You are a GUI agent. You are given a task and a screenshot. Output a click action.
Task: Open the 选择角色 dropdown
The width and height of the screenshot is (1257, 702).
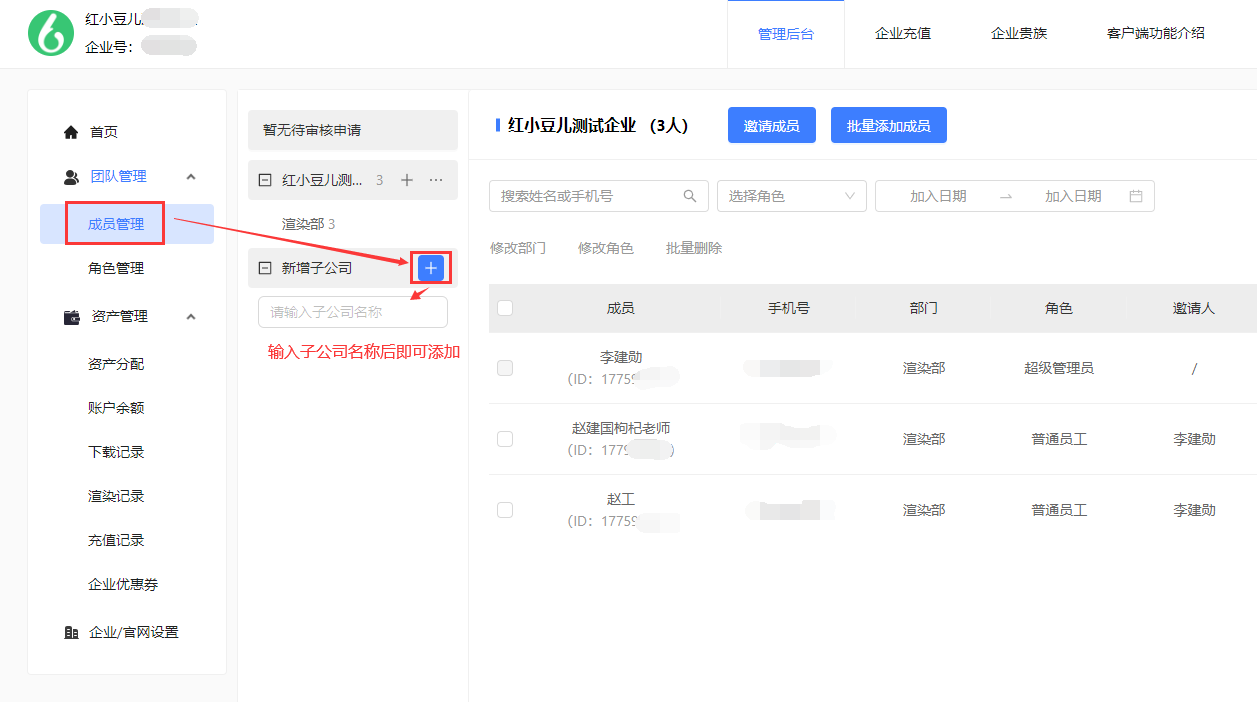point(792,196)
